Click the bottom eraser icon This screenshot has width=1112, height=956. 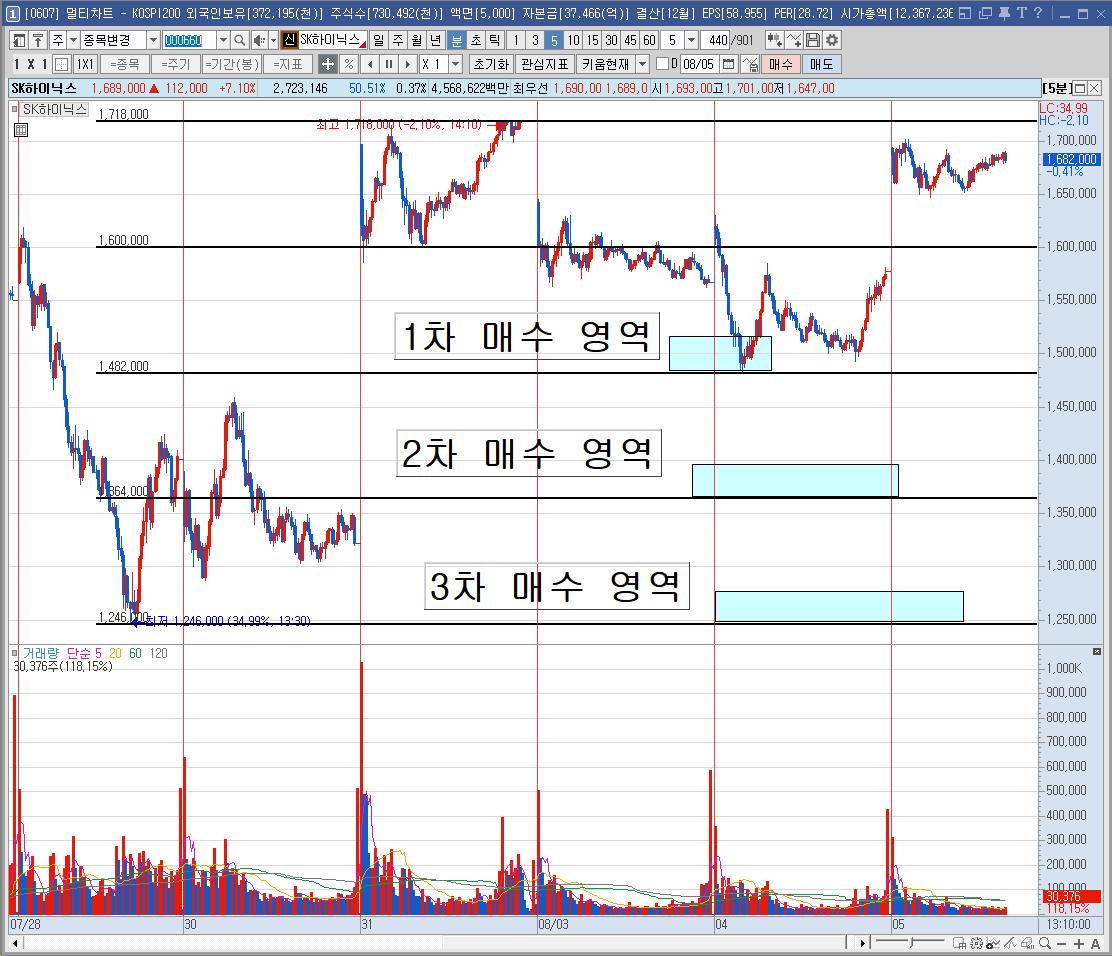tap(1027, 943)
